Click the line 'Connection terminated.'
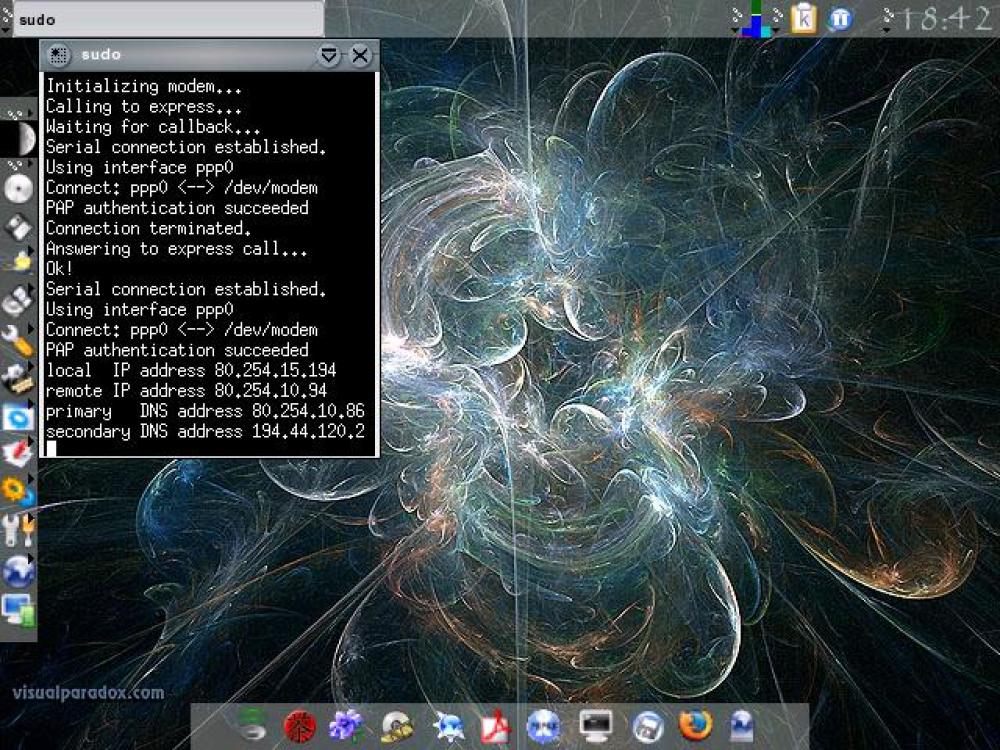This screenshot has height=750, width=1000. point(148,228)
